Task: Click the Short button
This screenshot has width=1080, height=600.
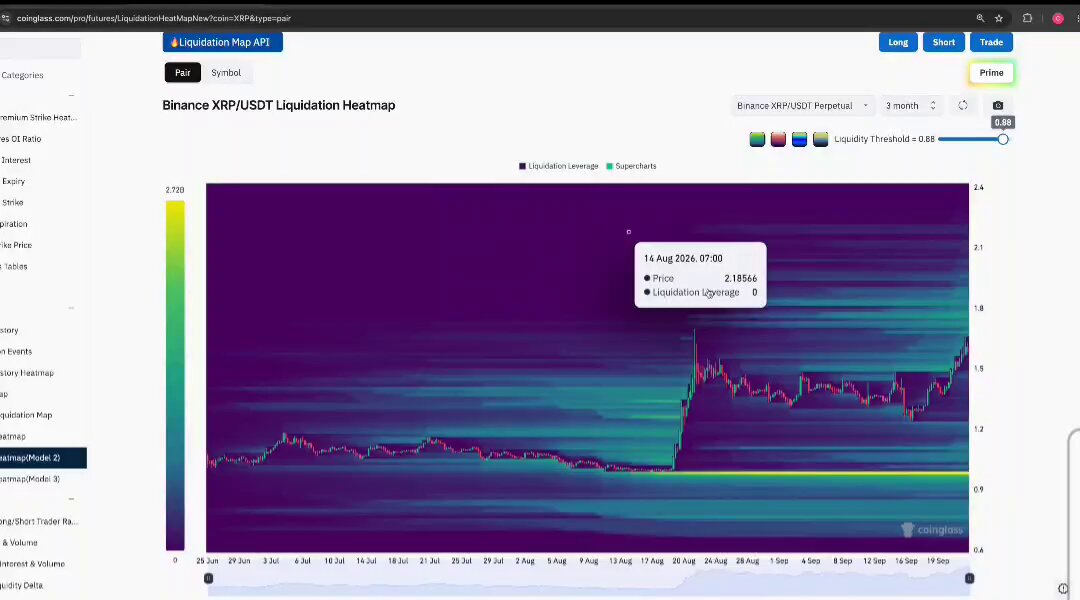Action: pyautogui.click(x=944, y=42)
